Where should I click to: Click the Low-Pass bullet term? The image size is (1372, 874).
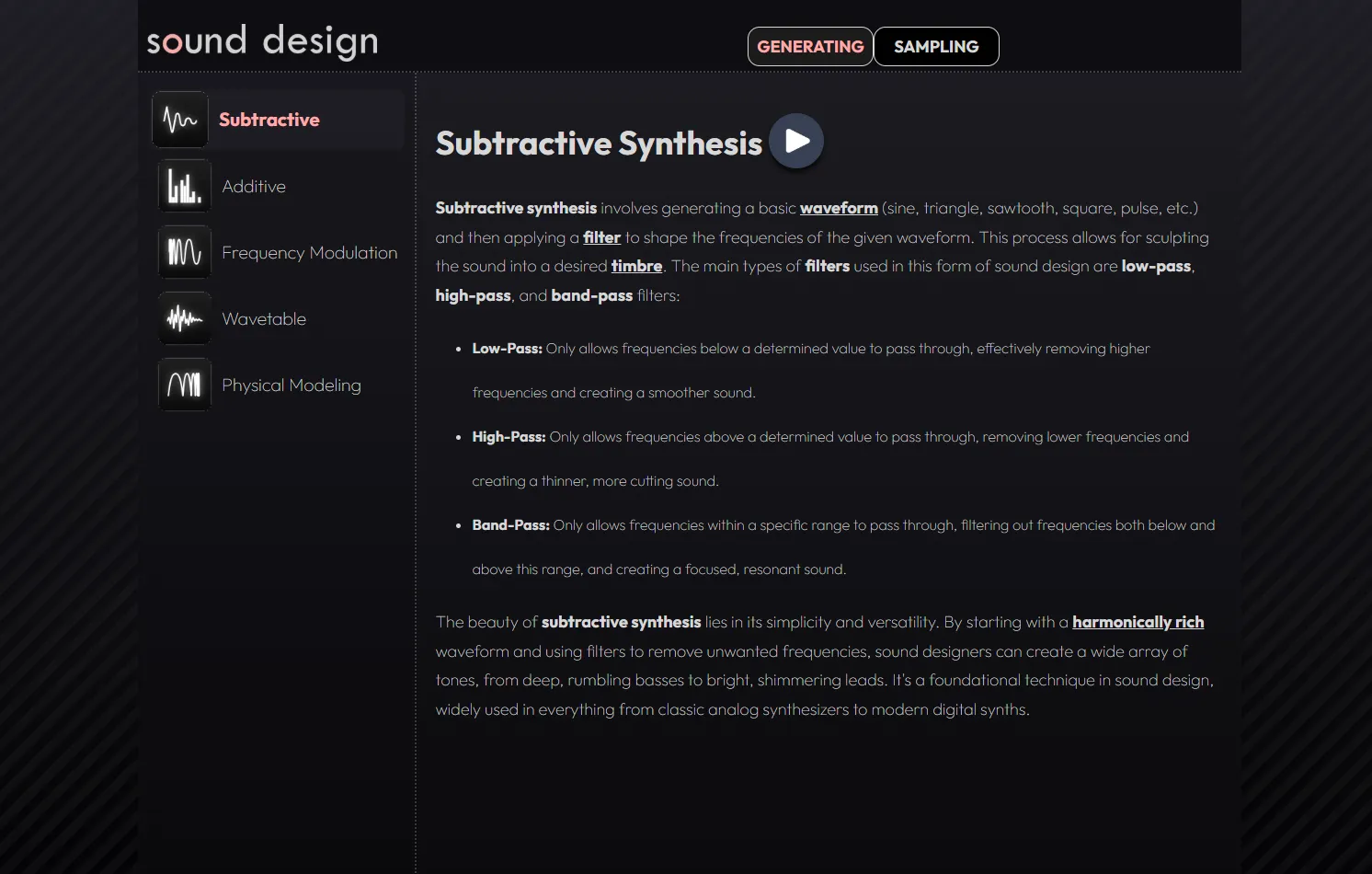pos(507,349)
